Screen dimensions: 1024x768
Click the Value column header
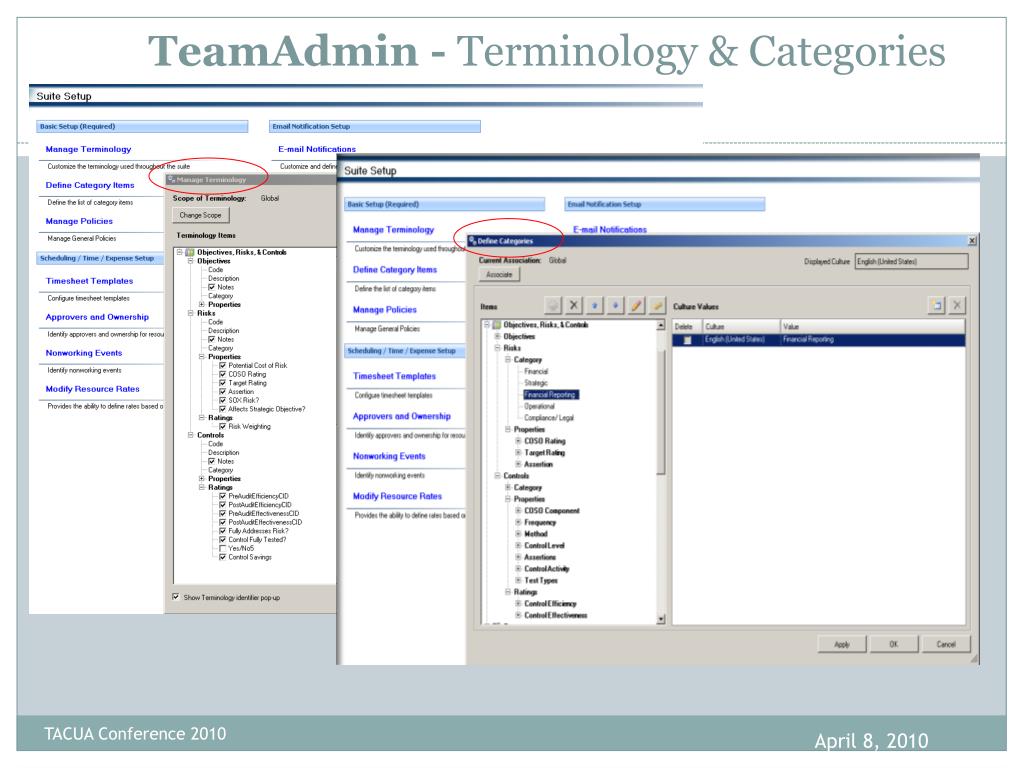[x=872, y=326]
